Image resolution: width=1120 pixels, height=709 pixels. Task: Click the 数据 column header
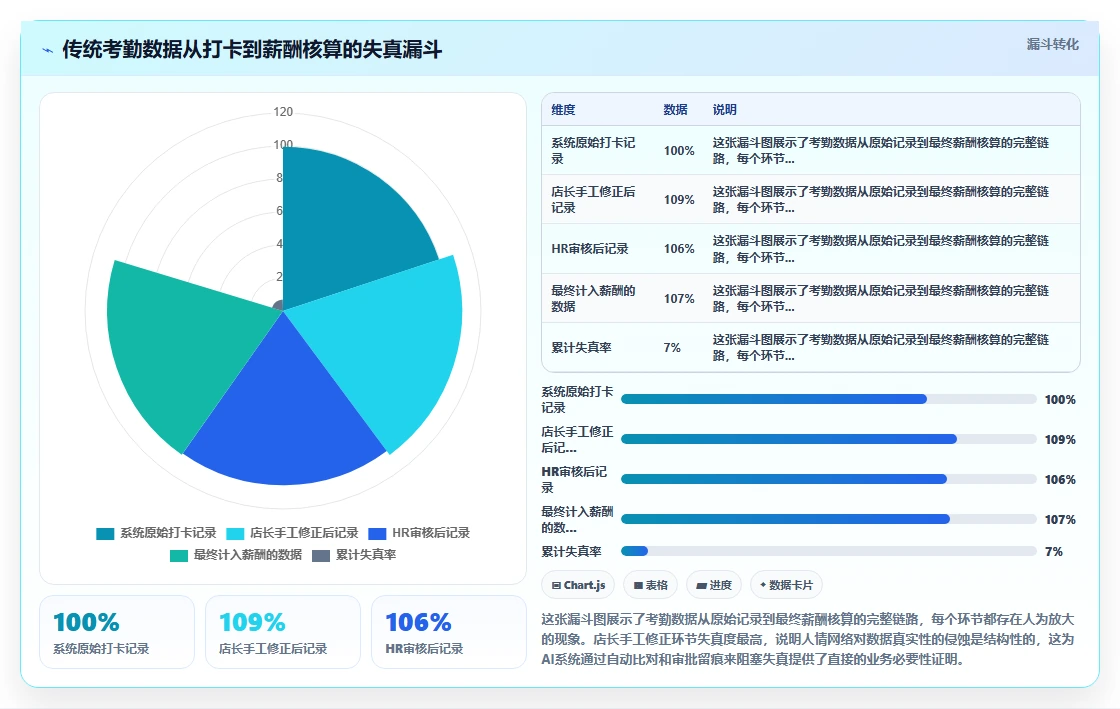(675, 110)
